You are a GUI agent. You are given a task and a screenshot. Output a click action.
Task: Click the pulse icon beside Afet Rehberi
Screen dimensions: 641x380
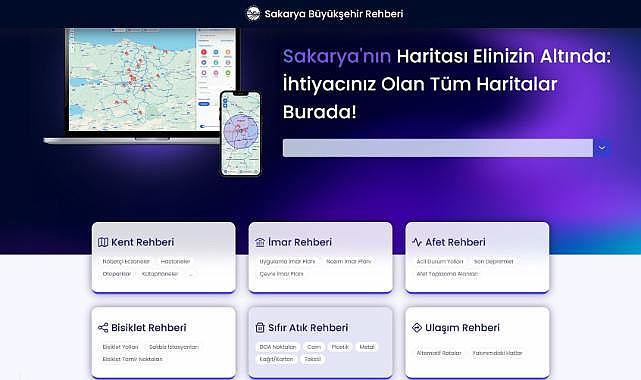(417, 242)
